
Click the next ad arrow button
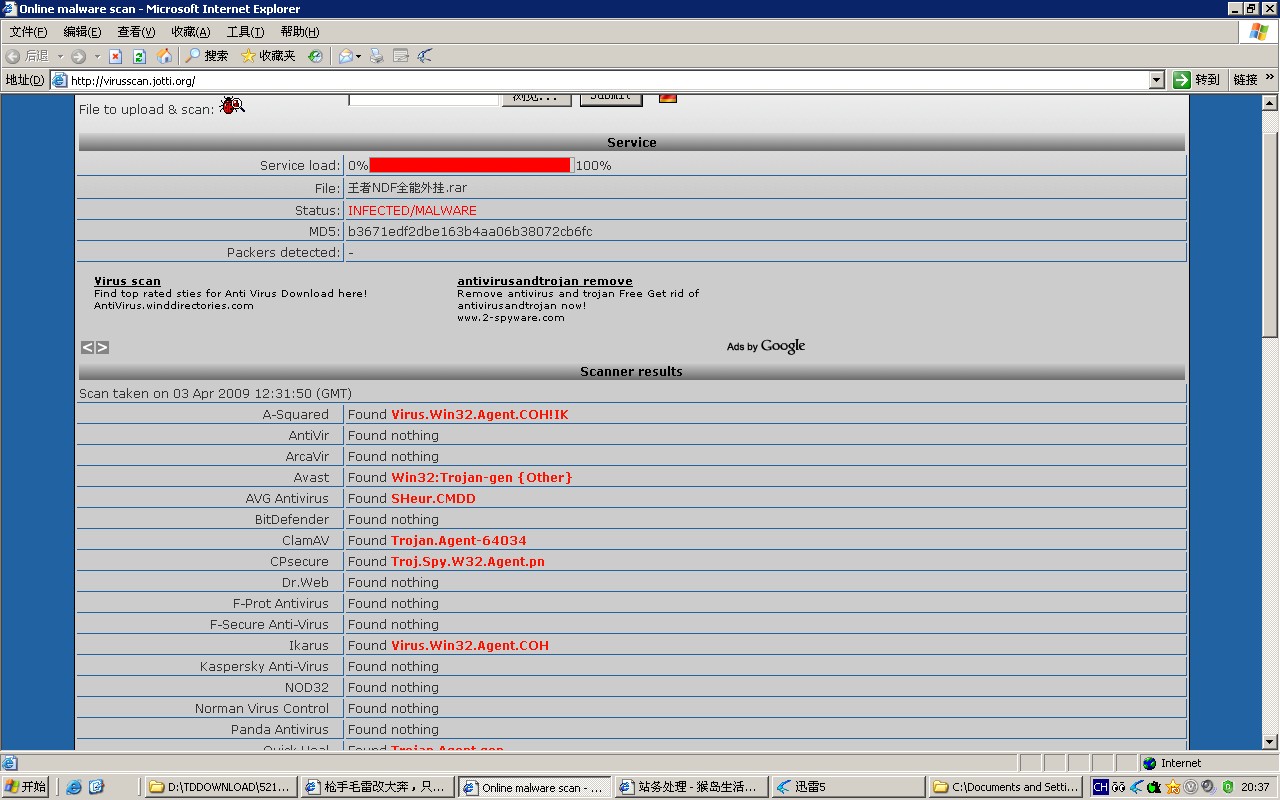(102, 347)
